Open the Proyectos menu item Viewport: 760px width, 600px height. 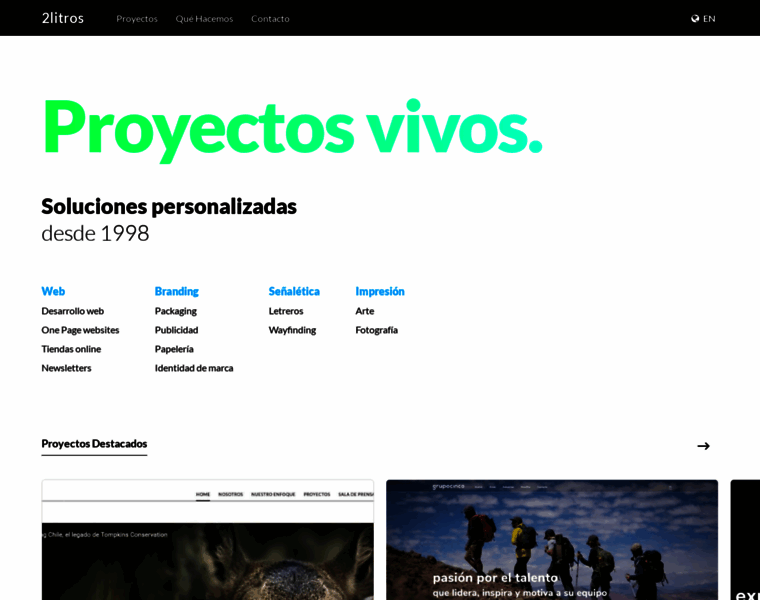coord(137,19)
